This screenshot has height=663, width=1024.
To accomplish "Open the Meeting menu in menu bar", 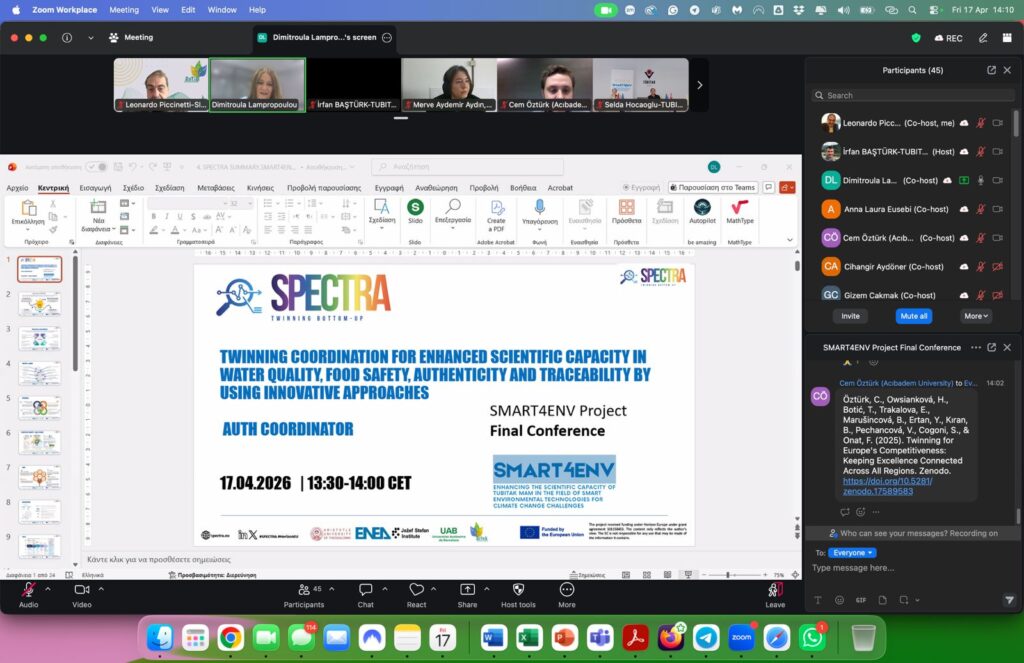I will tap(124, 10).
